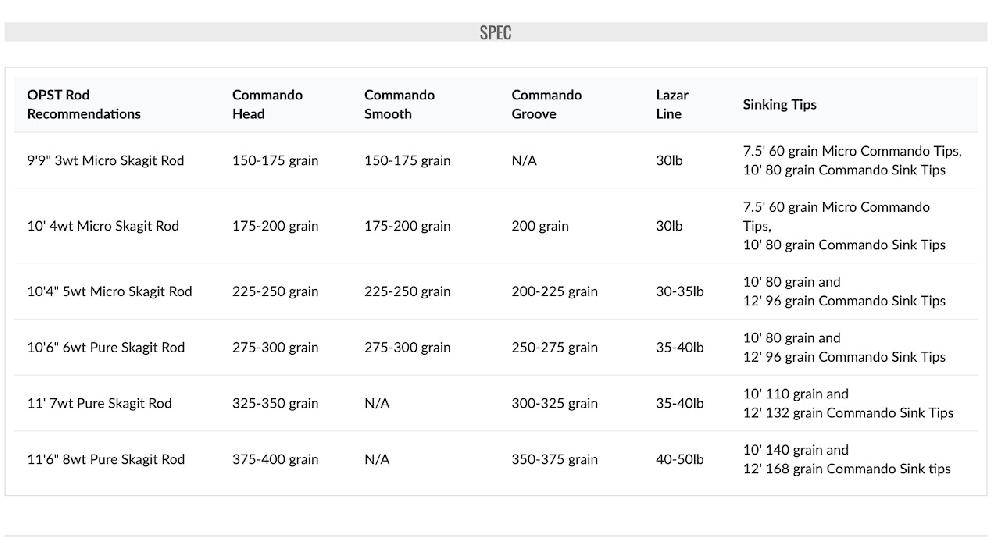Viewport: 1000px width, 537px height.
Task: Select the 10'4" 5wt Micro Skagit Rod row label
Action: pyautogui.click(x=109, y=292)
